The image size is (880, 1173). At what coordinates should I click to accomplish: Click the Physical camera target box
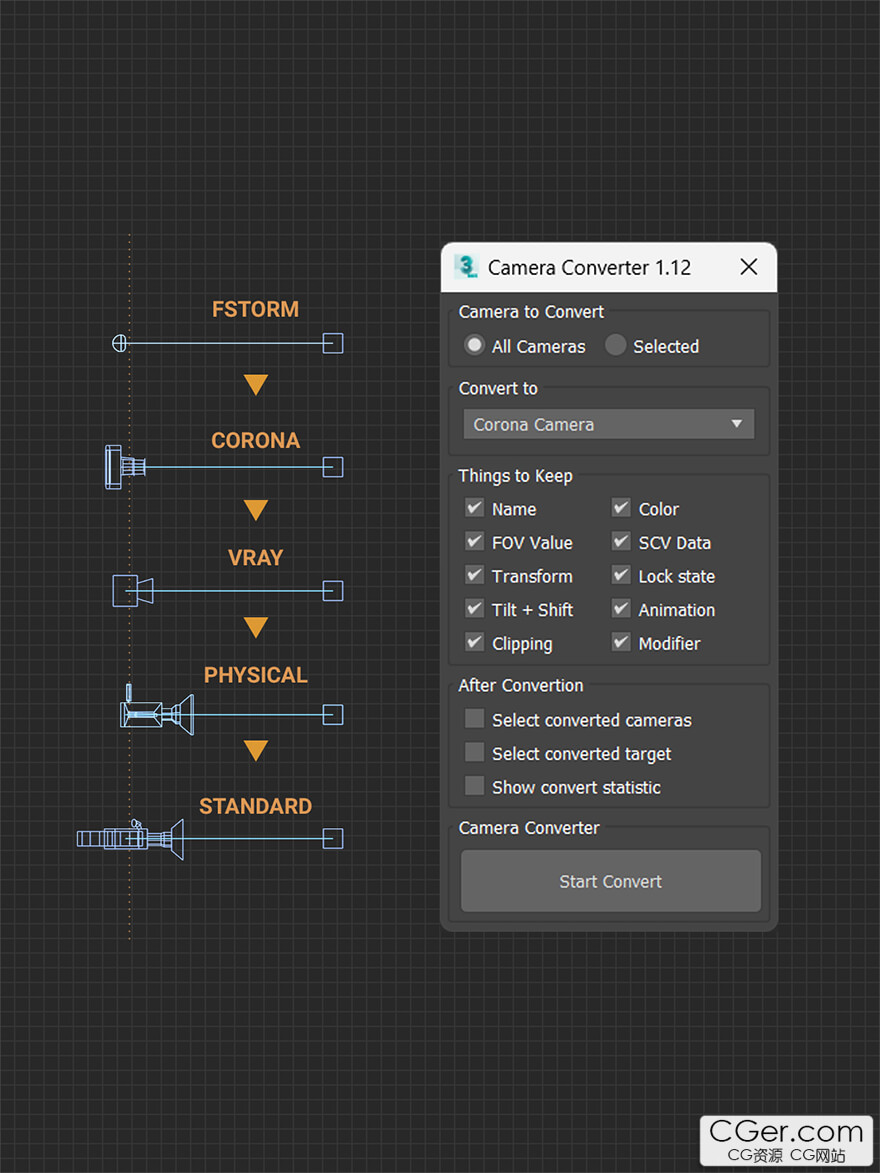coord(333,715)
